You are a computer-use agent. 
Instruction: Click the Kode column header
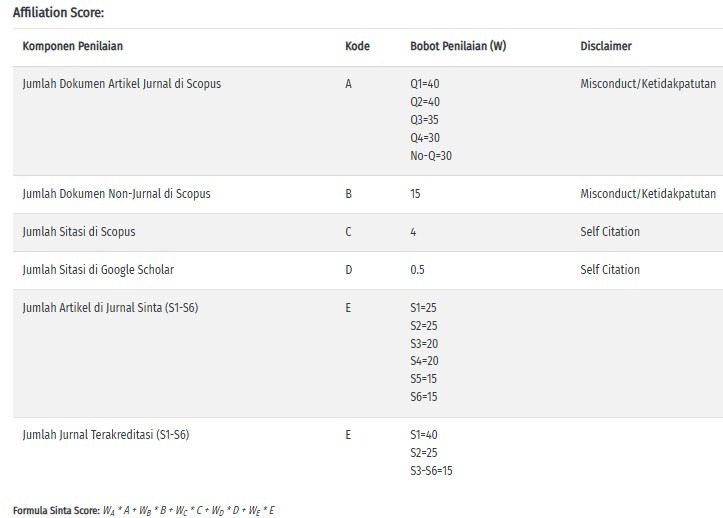click(x=357, y=46)
